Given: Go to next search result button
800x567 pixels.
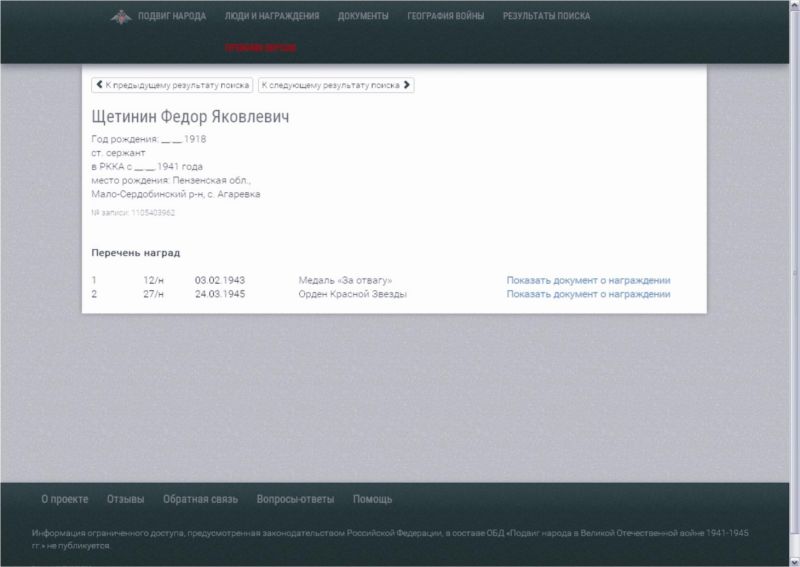Looking at the screenshot, I should tap(336, 85).
